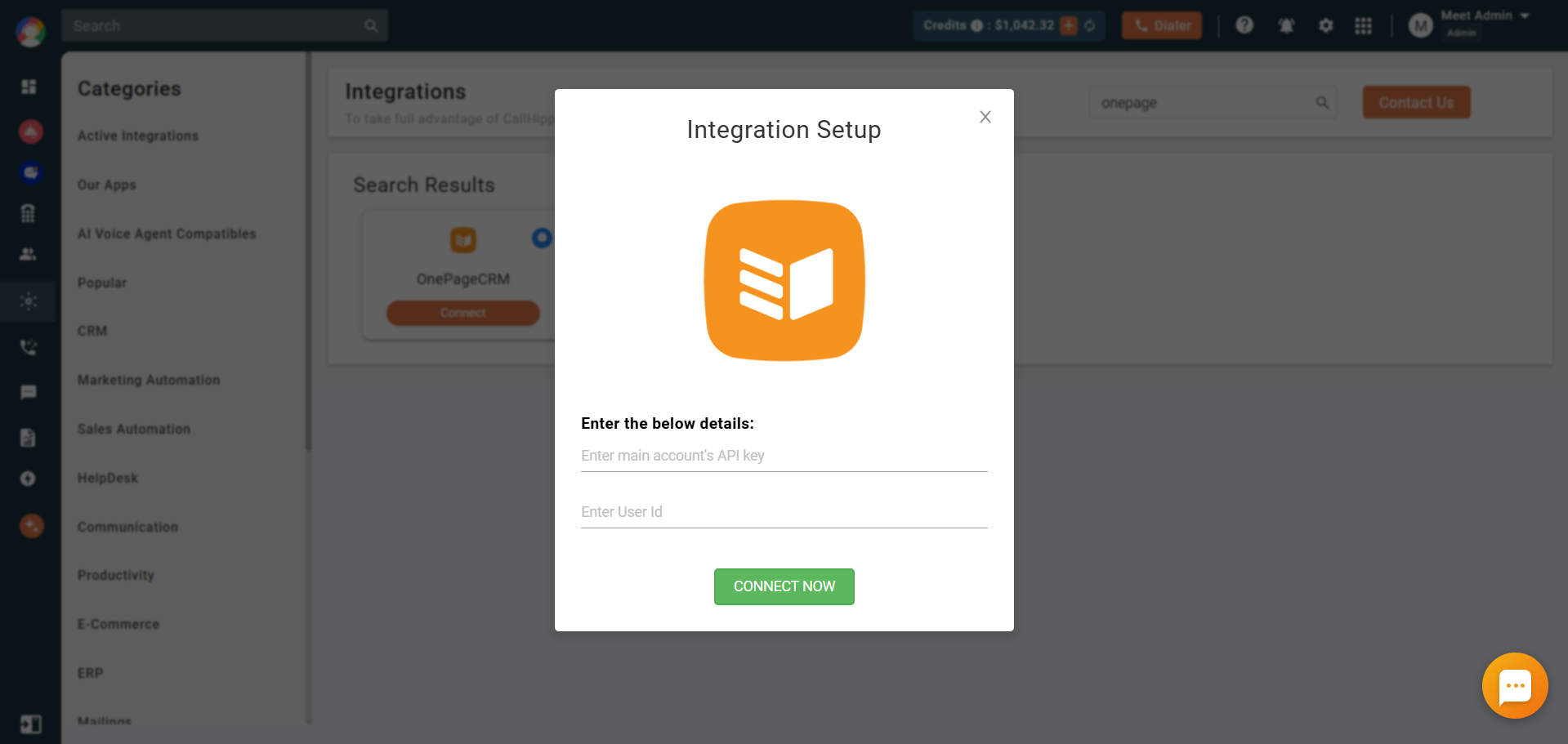Select Communication category
This screenshot has height=744, width=1568.
click(127, 527)
